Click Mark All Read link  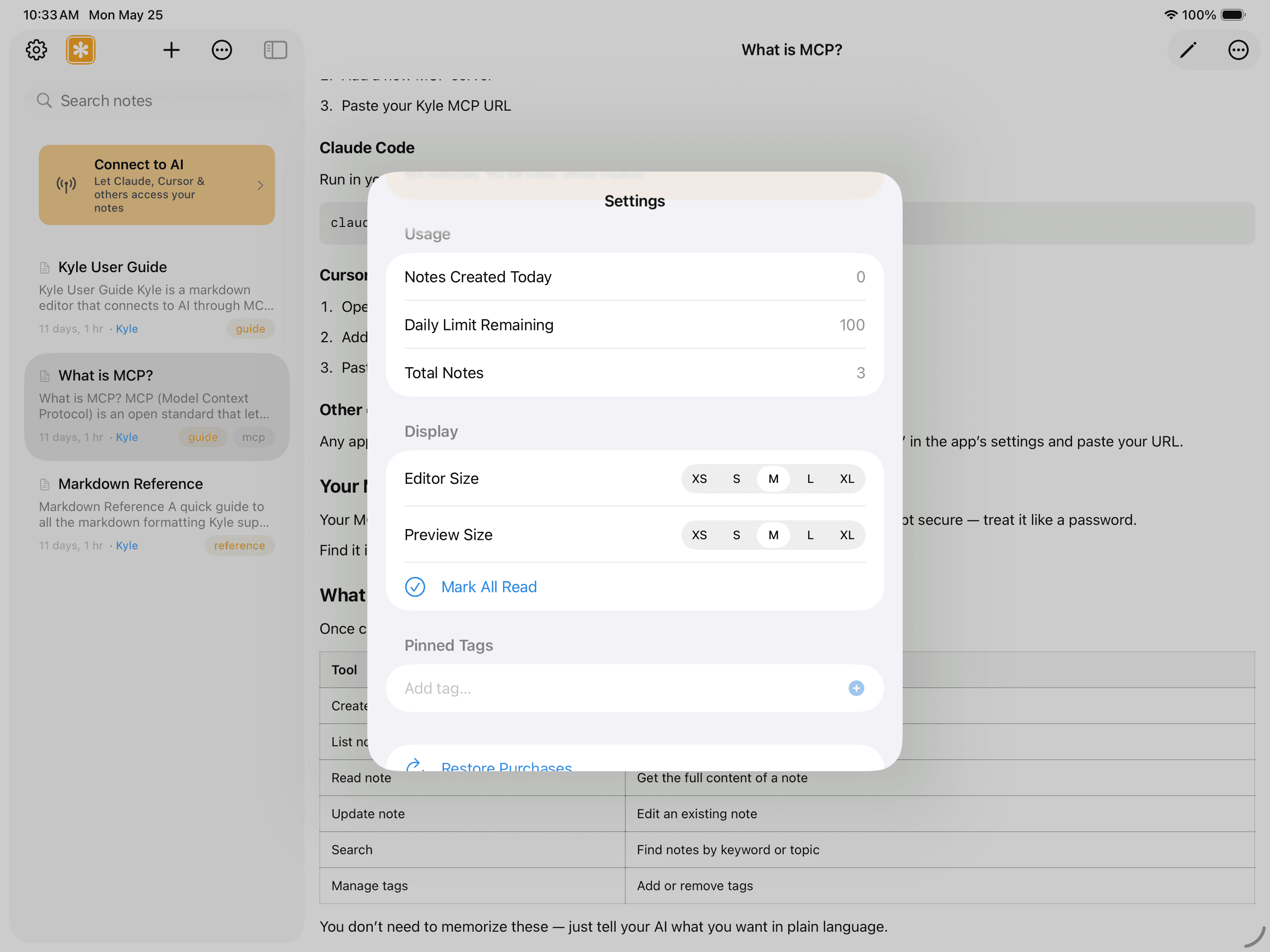(x=489, y=587)
